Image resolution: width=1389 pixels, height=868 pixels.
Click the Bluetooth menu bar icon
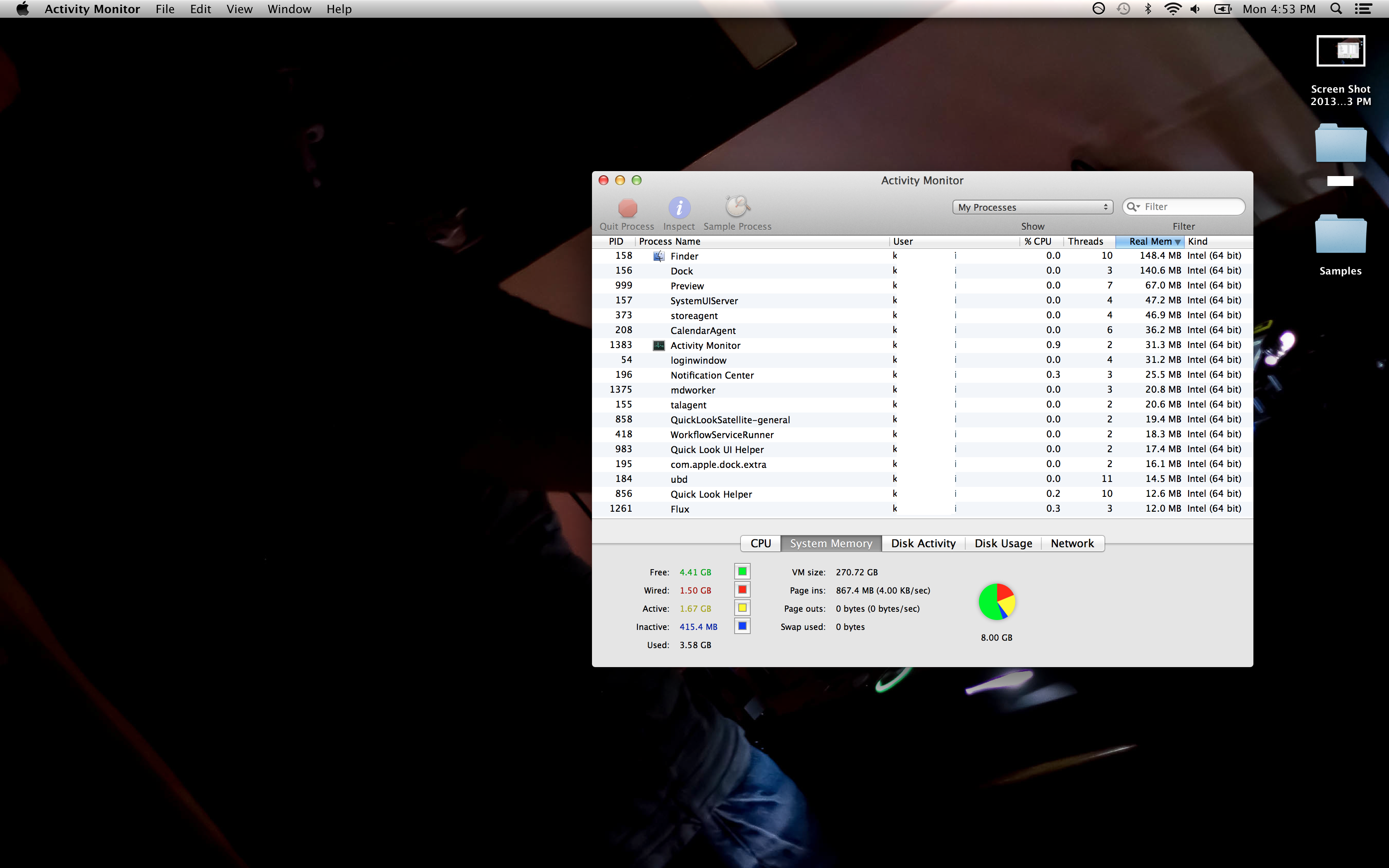(x=1147, y=9)
